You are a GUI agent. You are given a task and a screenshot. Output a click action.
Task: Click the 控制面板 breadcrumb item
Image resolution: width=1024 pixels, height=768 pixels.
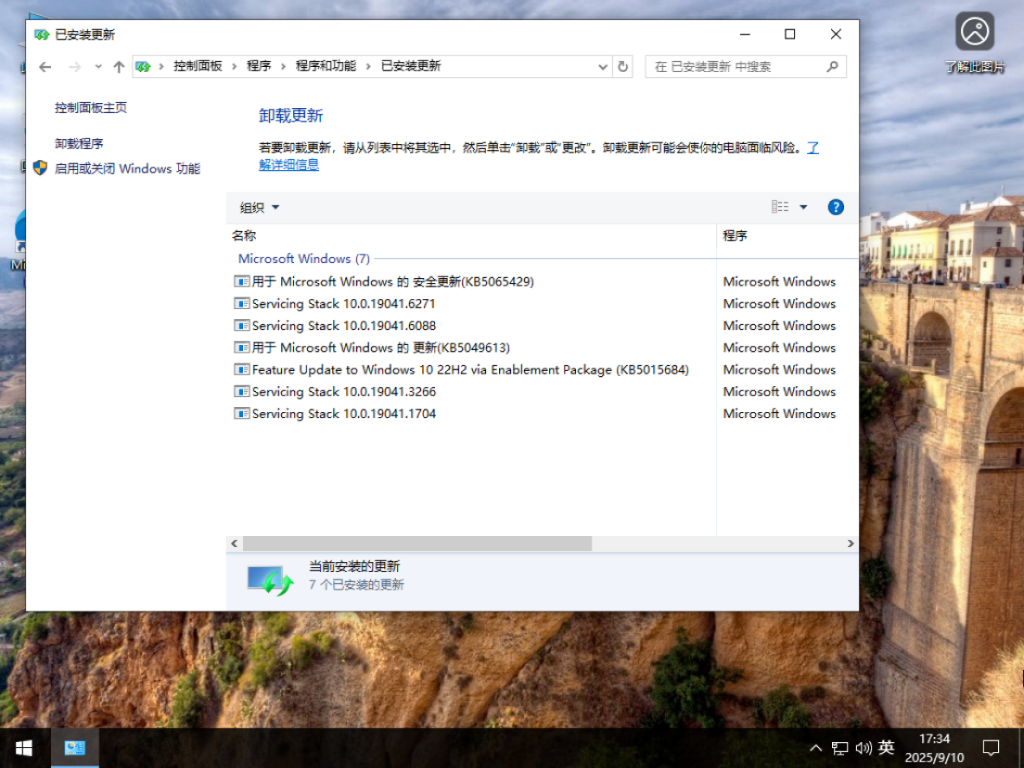(198, 66)
